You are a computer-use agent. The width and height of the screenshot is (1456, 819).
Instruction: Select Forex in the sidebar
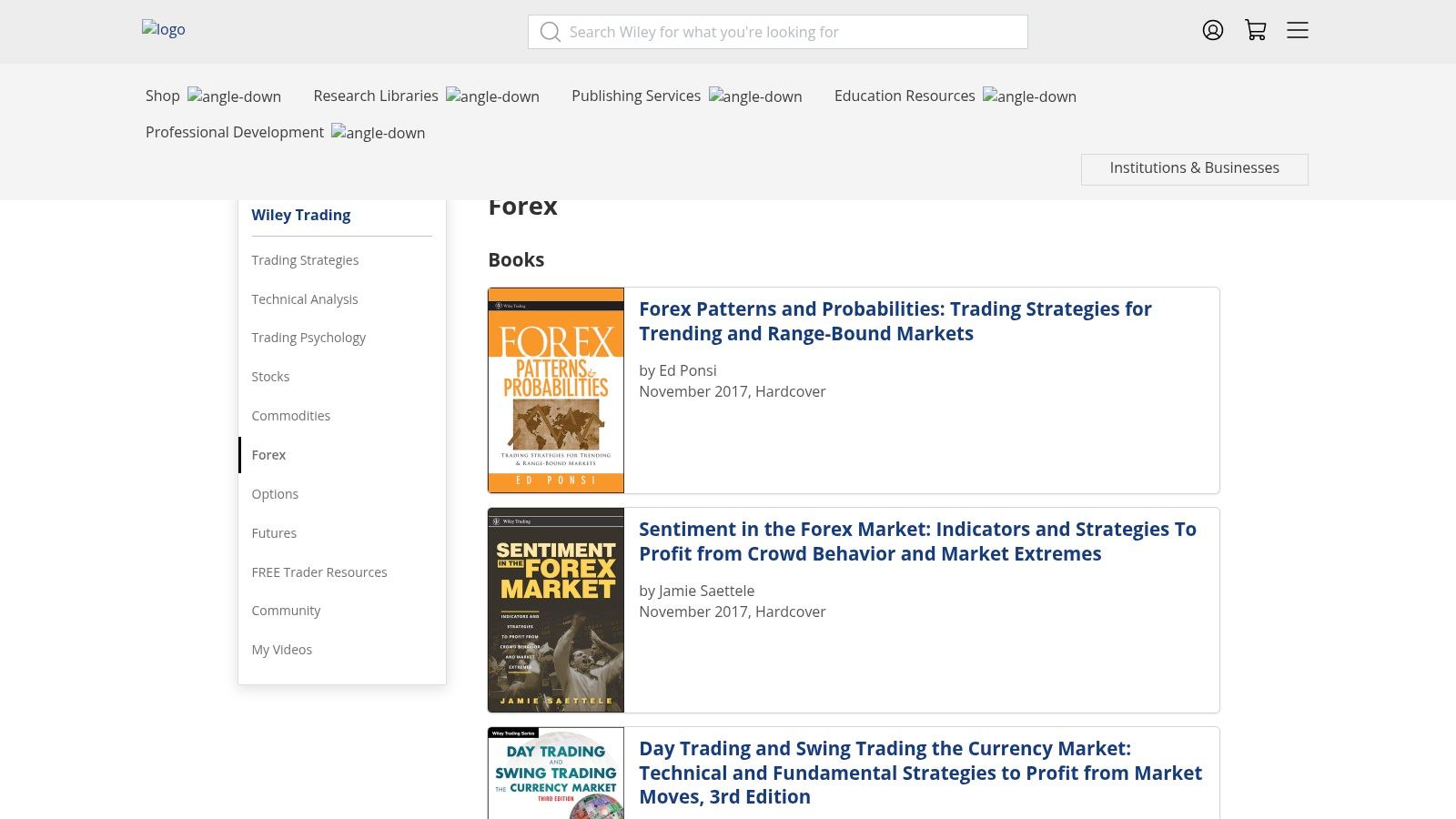[x=268, y=455]
